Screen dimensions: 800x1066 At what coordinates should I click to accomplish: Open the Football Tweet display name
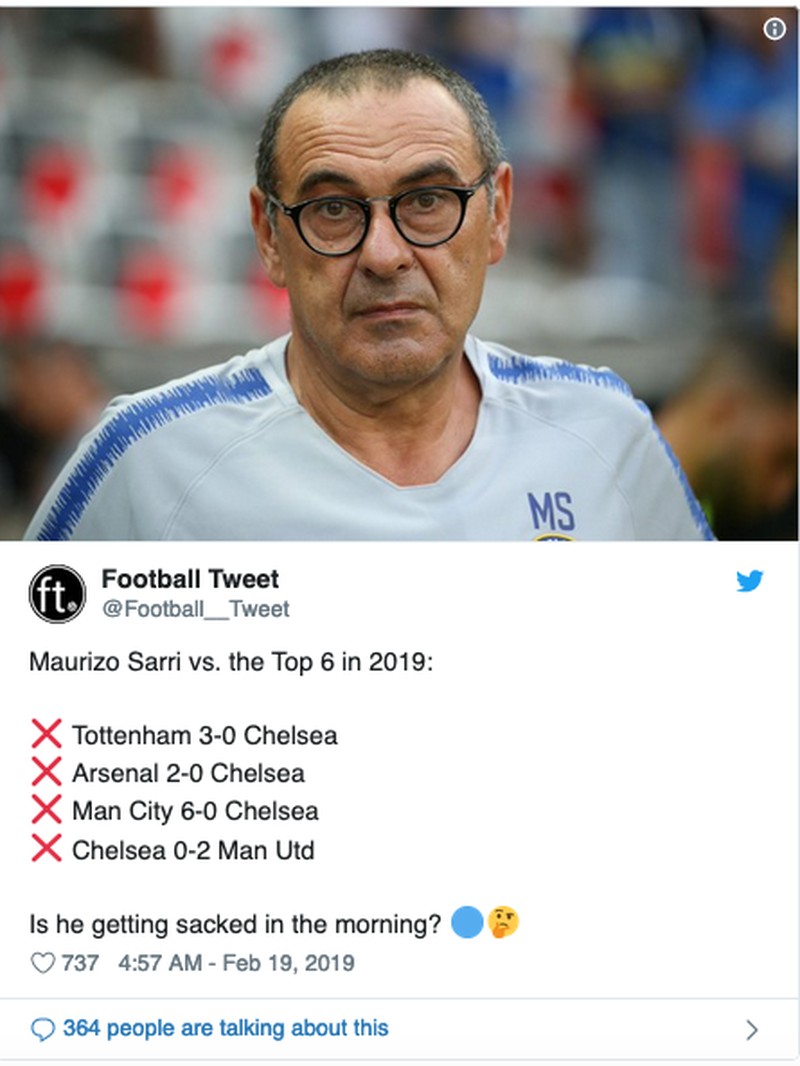coord(190,579)
